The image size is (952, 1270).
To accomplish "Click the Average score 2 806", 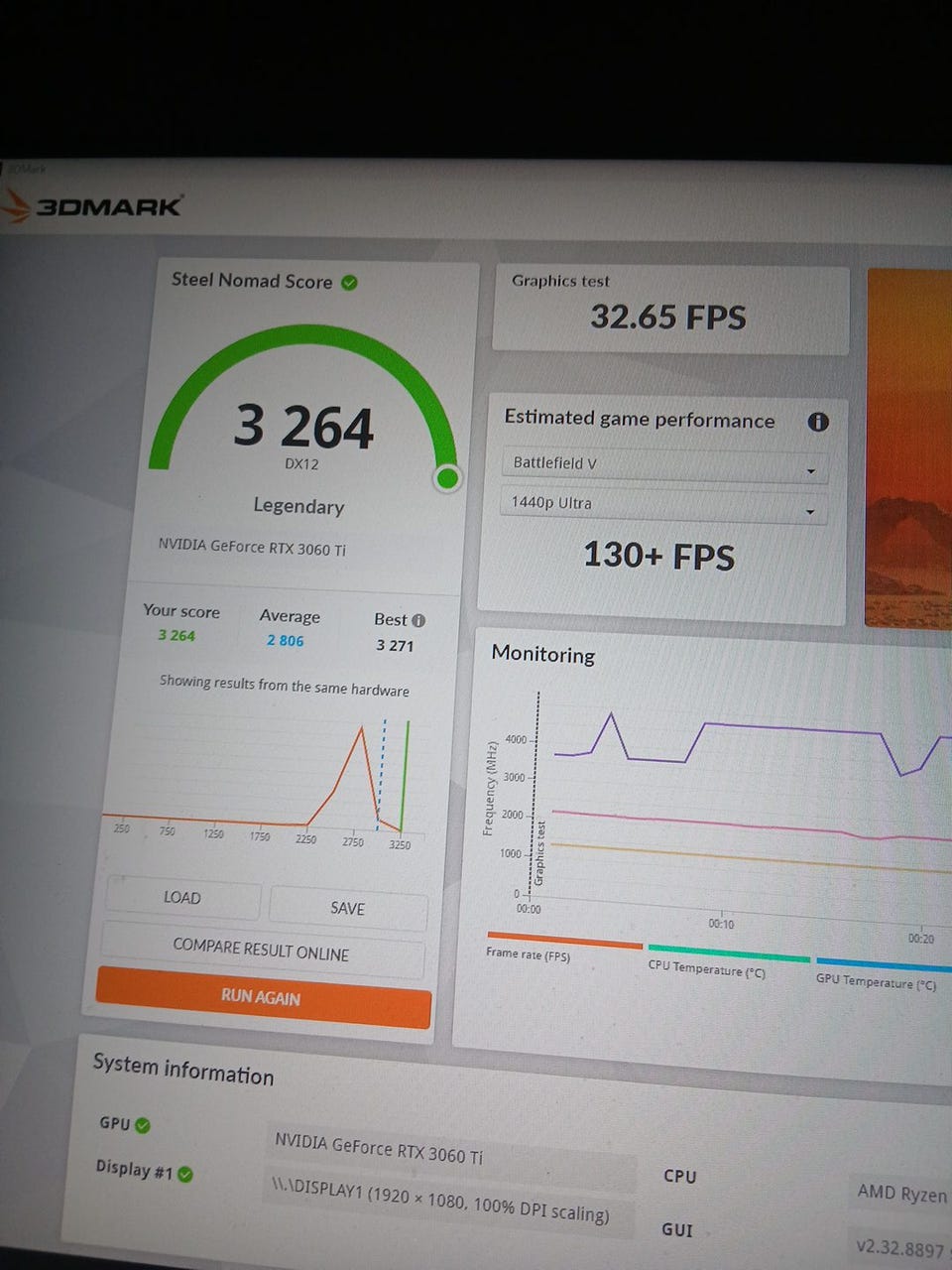I will point(285,641).
